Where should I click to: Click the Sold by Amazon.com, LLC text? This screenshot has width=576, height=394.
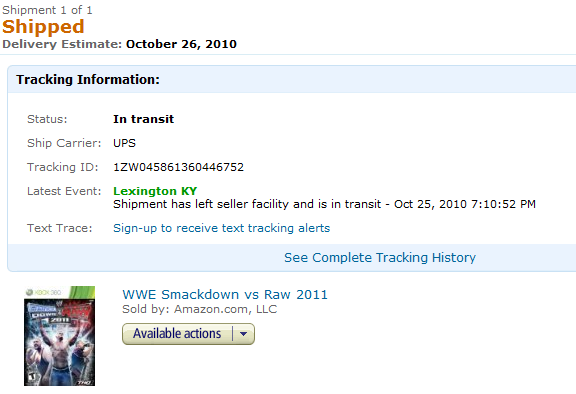tap(199, 309)
